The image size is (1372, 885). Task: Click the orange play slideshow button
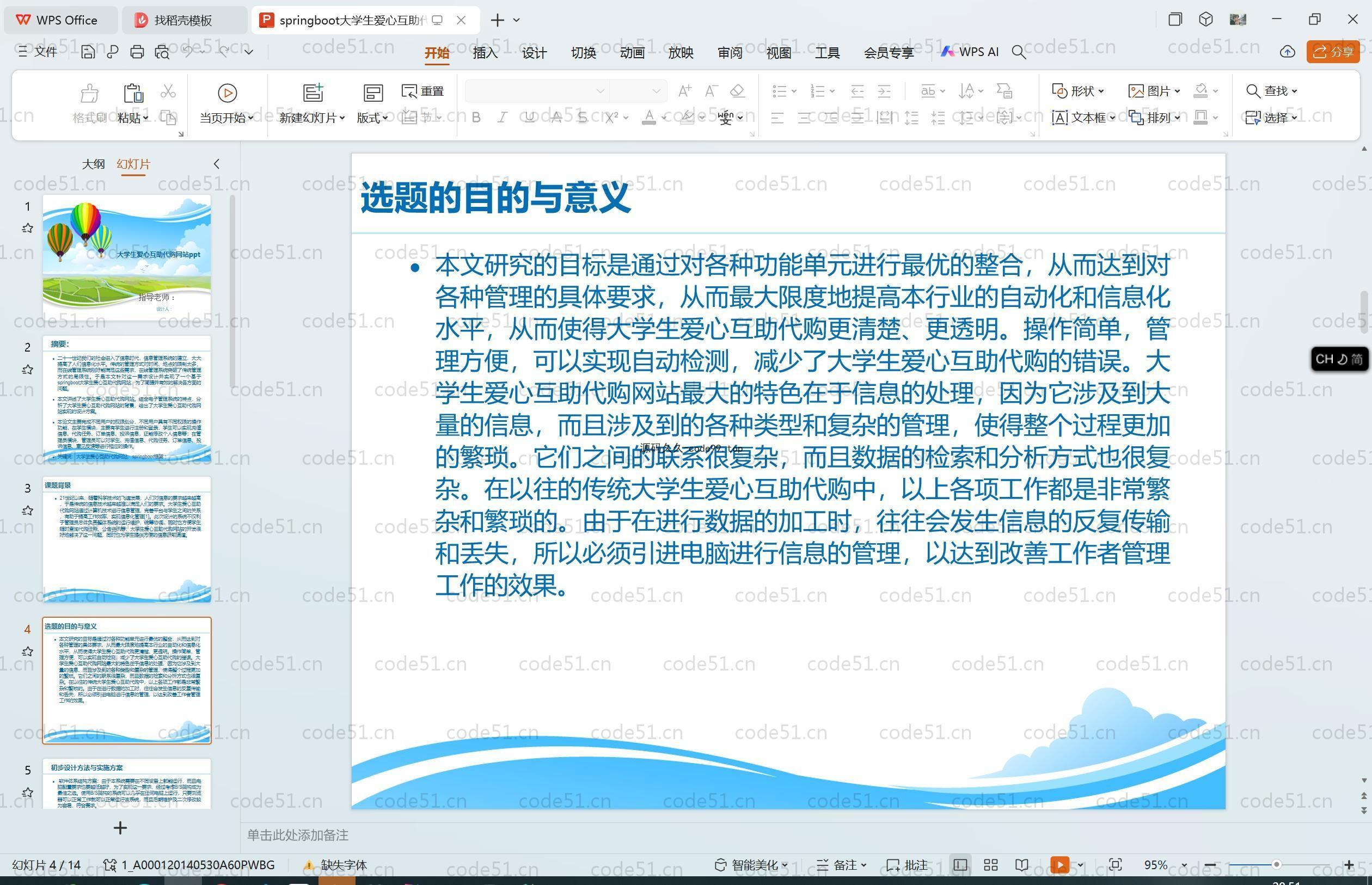coord(1060,865)
